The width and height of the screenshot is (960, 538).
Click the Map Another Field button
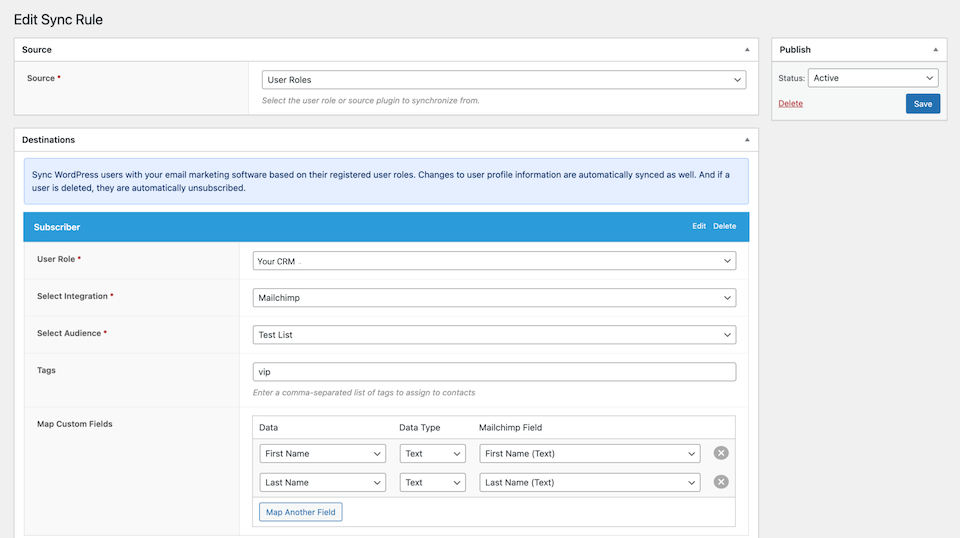point(301,512)
